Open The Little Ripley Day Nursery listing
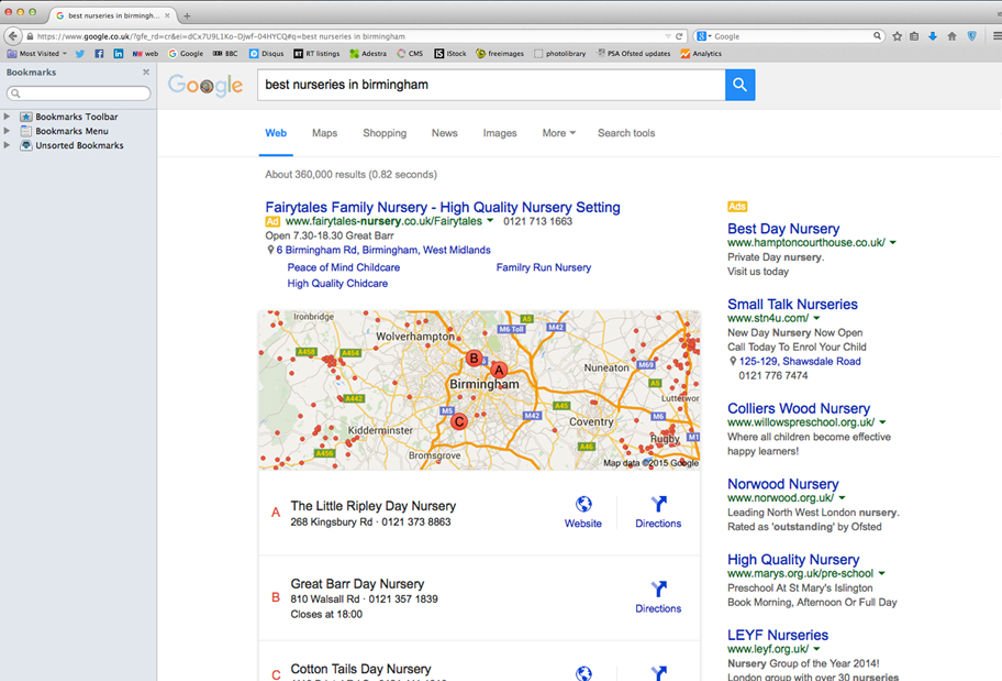This screenshot has height=681, width=1002. click(x=373, y=506)
